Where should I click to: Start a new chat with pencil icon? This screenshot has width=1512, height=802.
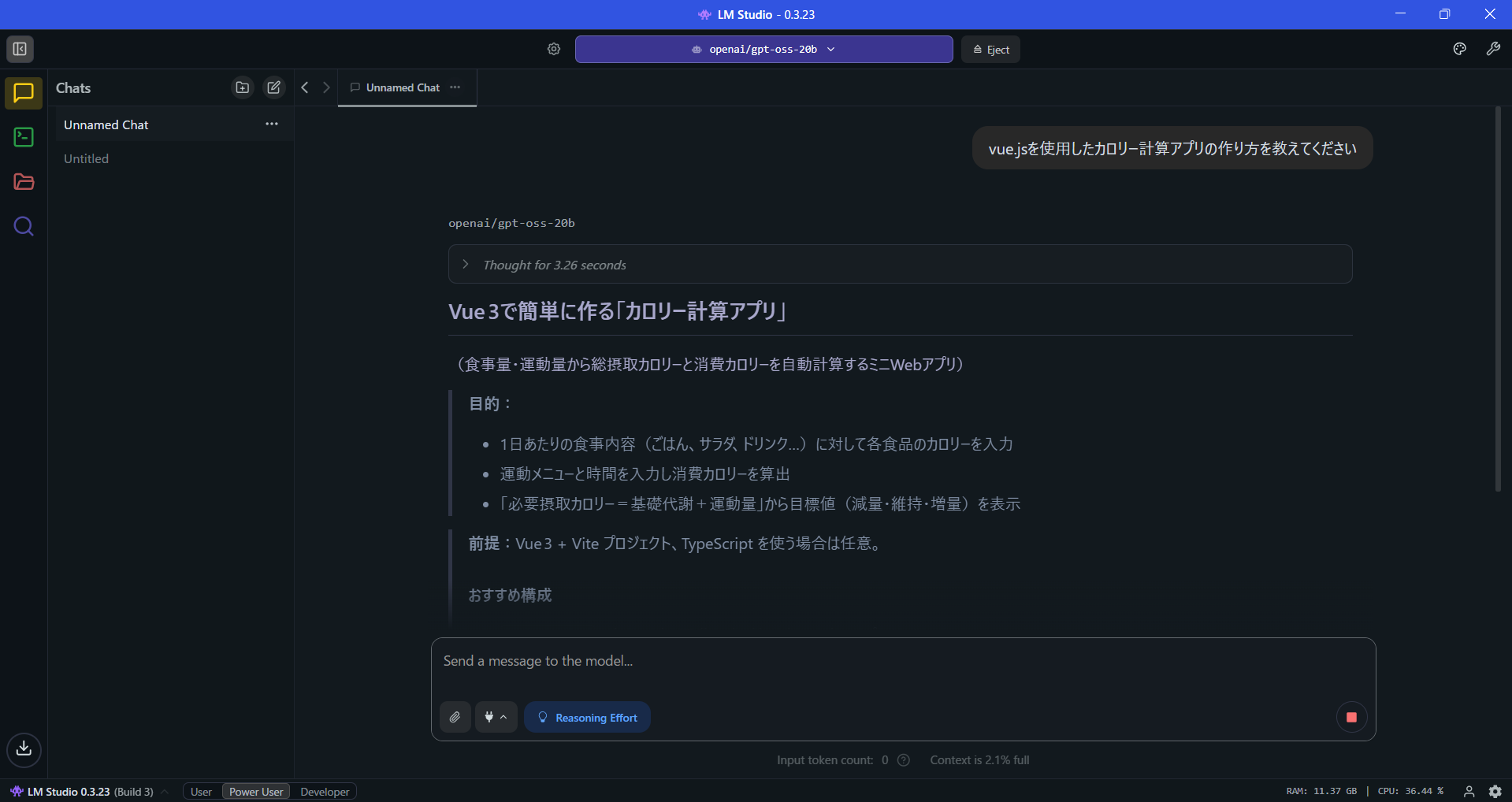(x=273, y=87)
